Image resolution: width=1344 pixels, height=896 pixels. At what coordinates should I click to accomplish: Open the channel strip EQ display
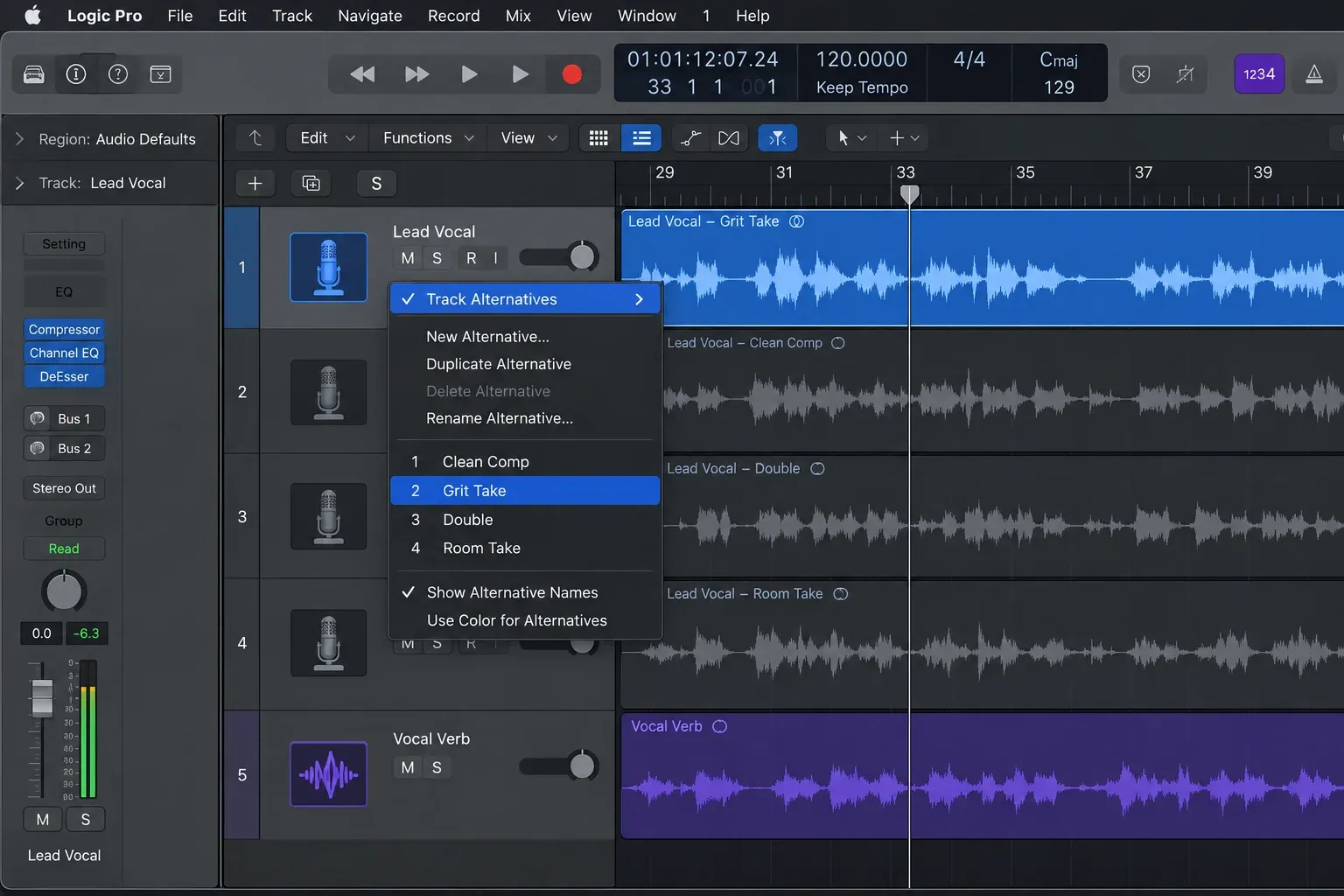pyautogui.click(x=64, y=292)
